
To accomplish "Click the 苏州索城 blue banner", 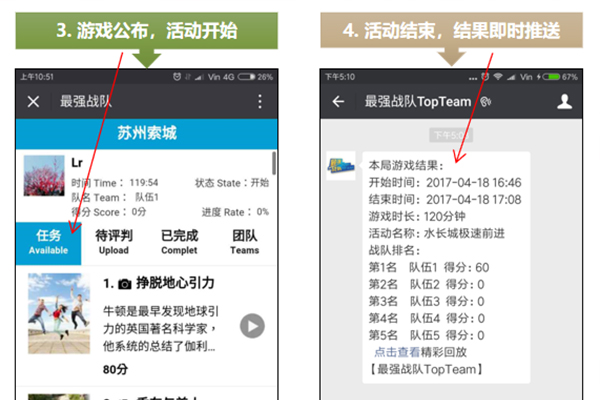I will [147, 133].
